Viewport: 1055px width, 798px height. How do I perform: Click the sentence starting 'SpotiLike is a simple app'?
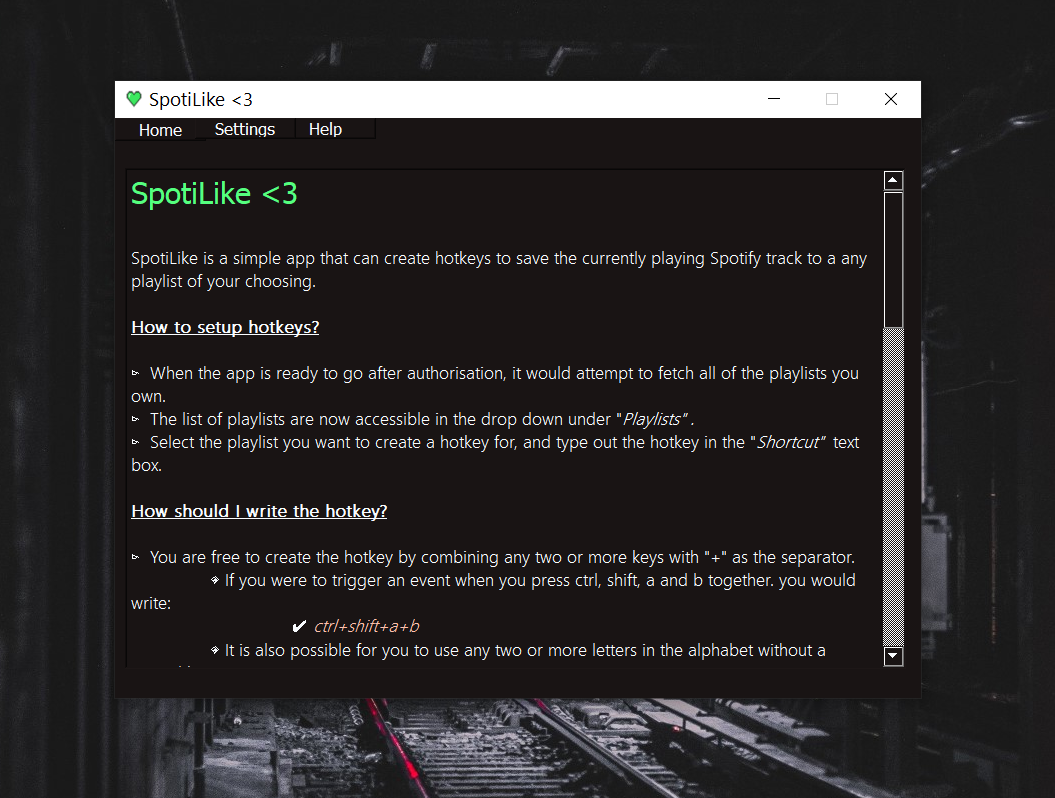(499, 270)
